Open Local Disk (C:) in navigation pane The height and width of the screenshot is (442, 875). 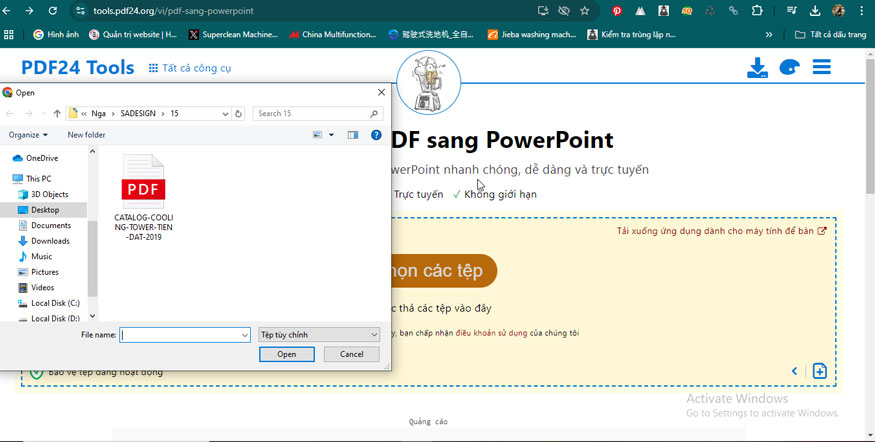point(55,303)
